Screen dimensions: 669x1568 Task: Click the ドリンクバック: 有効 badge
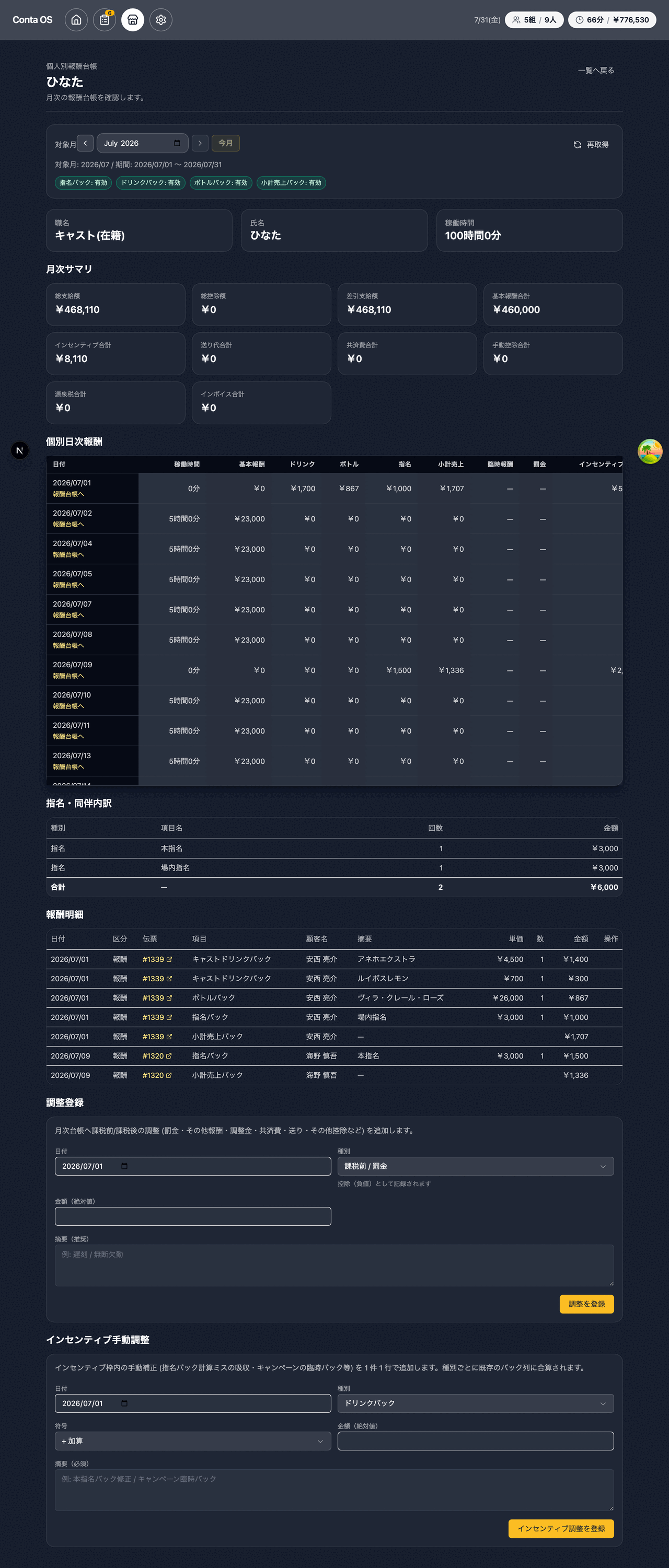[151, 182]
